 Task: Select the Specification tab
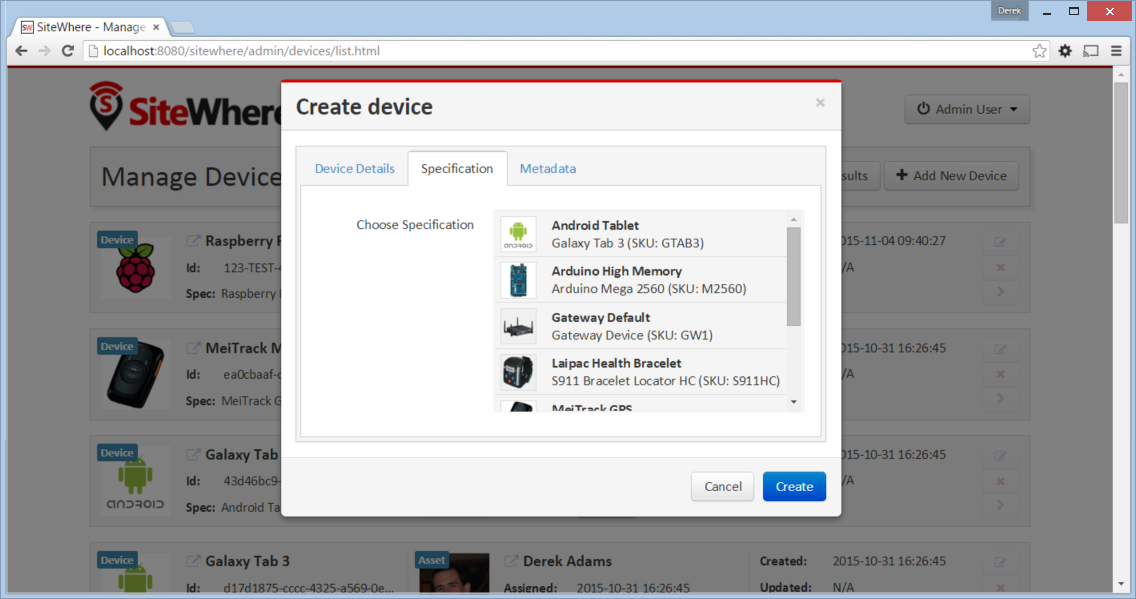coord(457,168)
